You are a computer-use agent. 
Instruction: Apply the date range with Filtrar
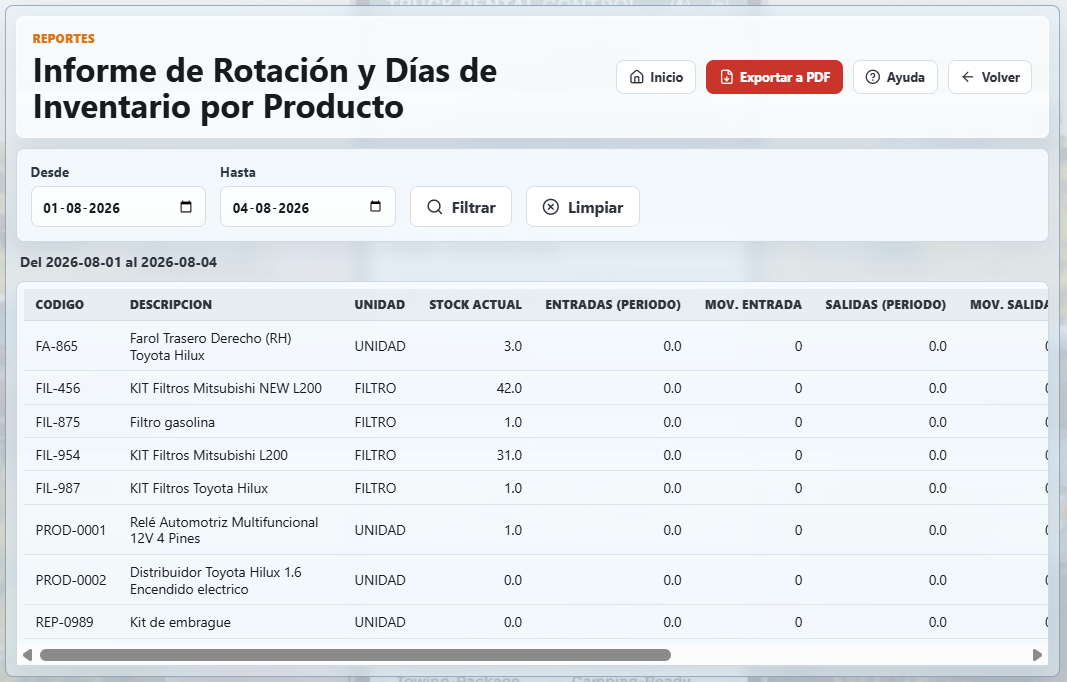461,207
